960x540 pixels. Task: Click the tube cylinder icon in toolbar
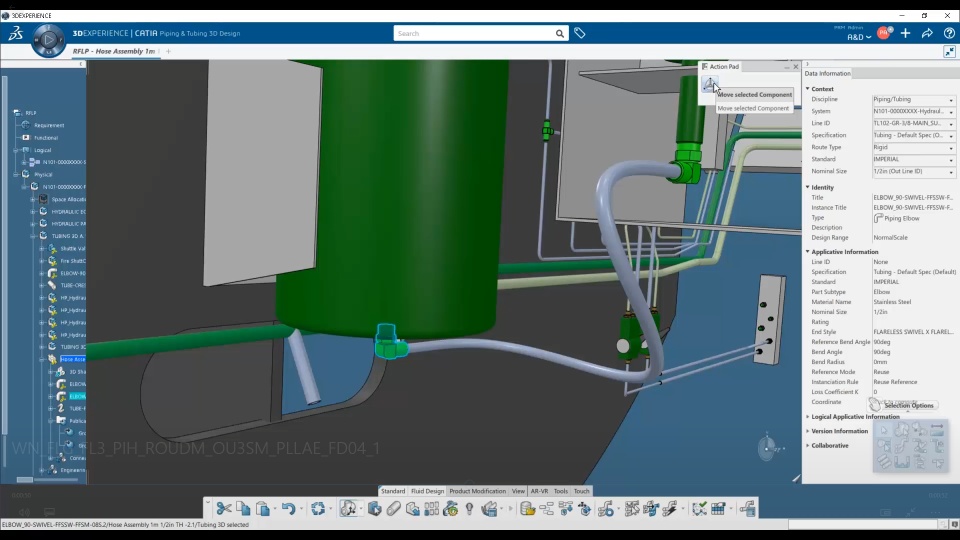coord(394,508)
